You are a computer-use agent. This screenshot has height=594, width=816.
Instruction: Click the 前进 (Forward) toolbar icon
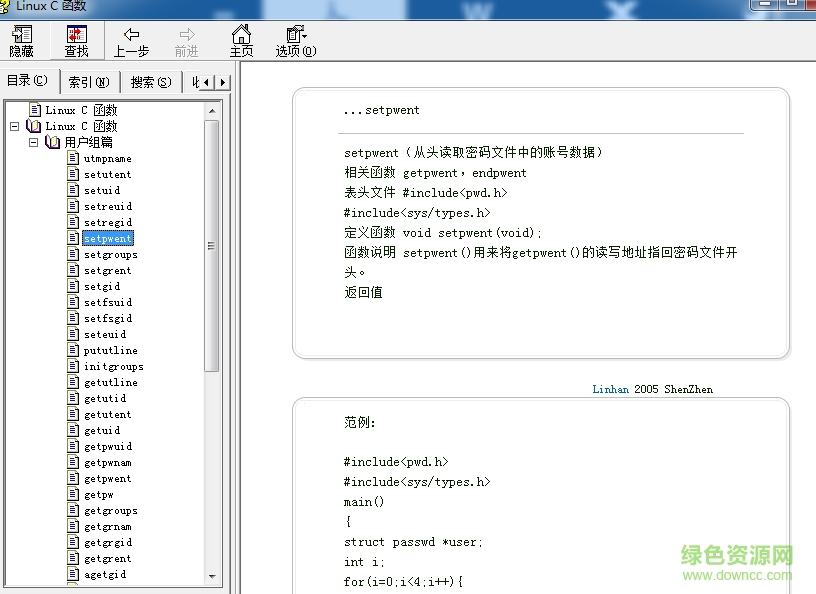(186, 40)
